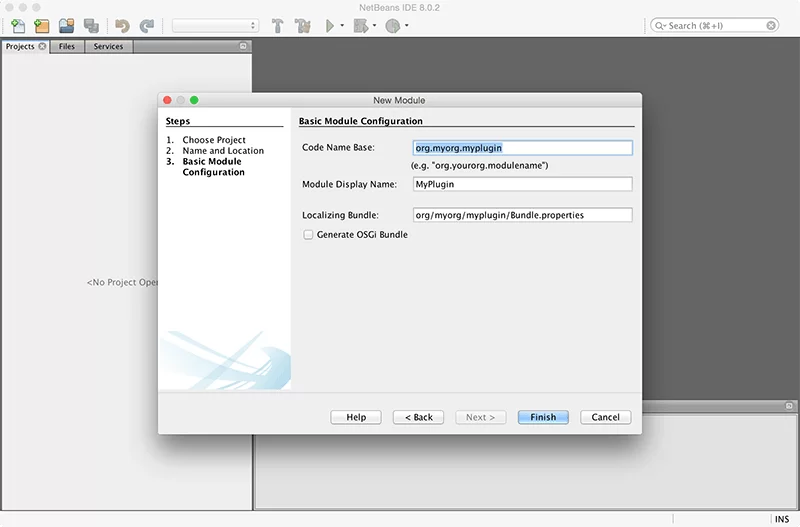The width and height of the screenshot is (800, 527).
Task: Click the disabled Next > button
Action: [481, 417]
